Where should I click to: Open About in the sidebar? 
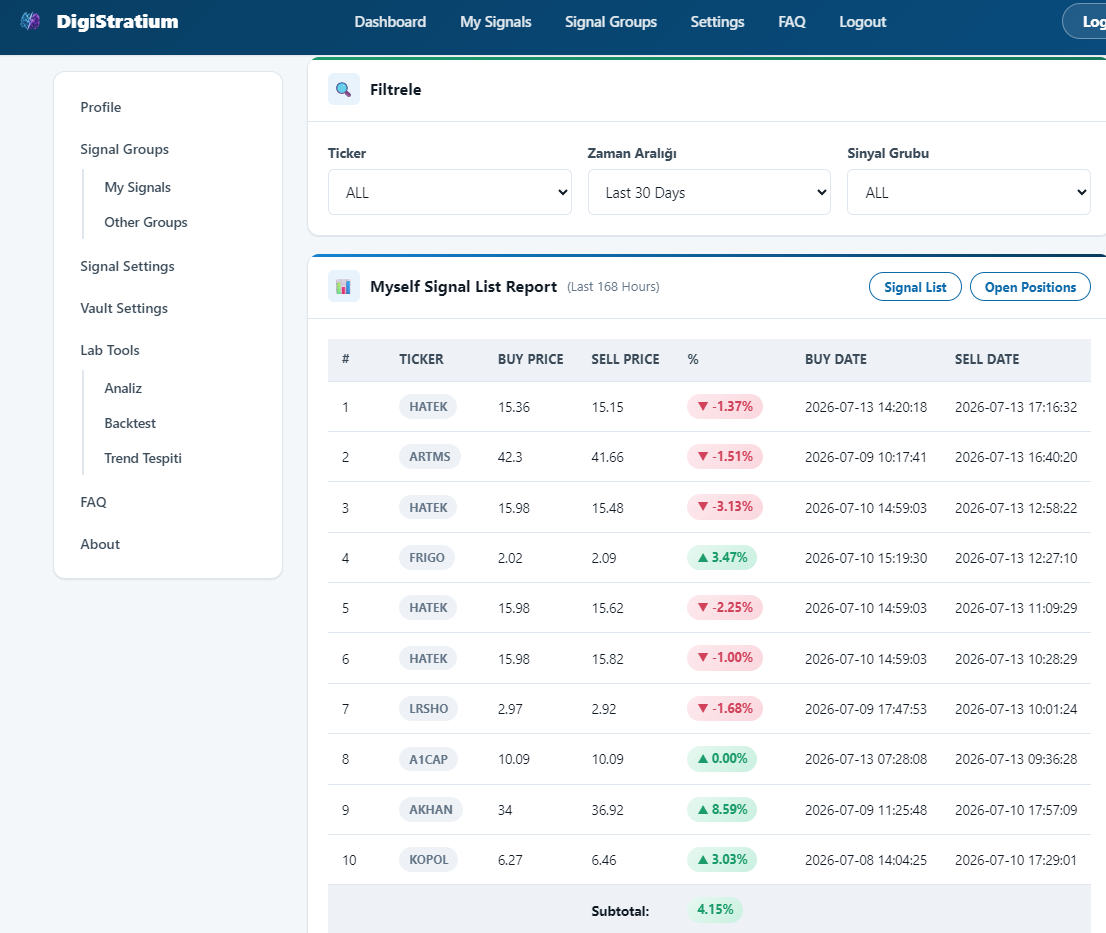pyautogui.click(x=100, y=544)
